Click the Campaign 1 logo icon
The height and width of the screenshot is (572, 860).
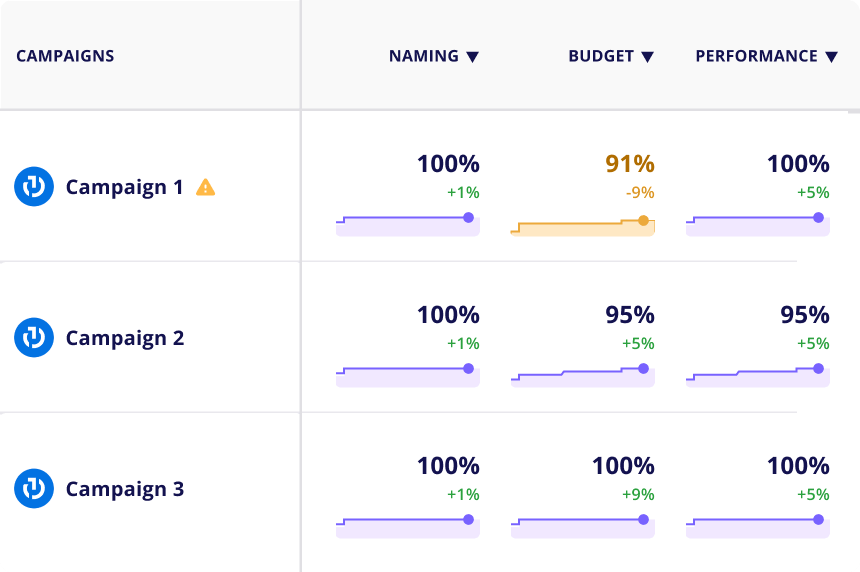point(34,187)
